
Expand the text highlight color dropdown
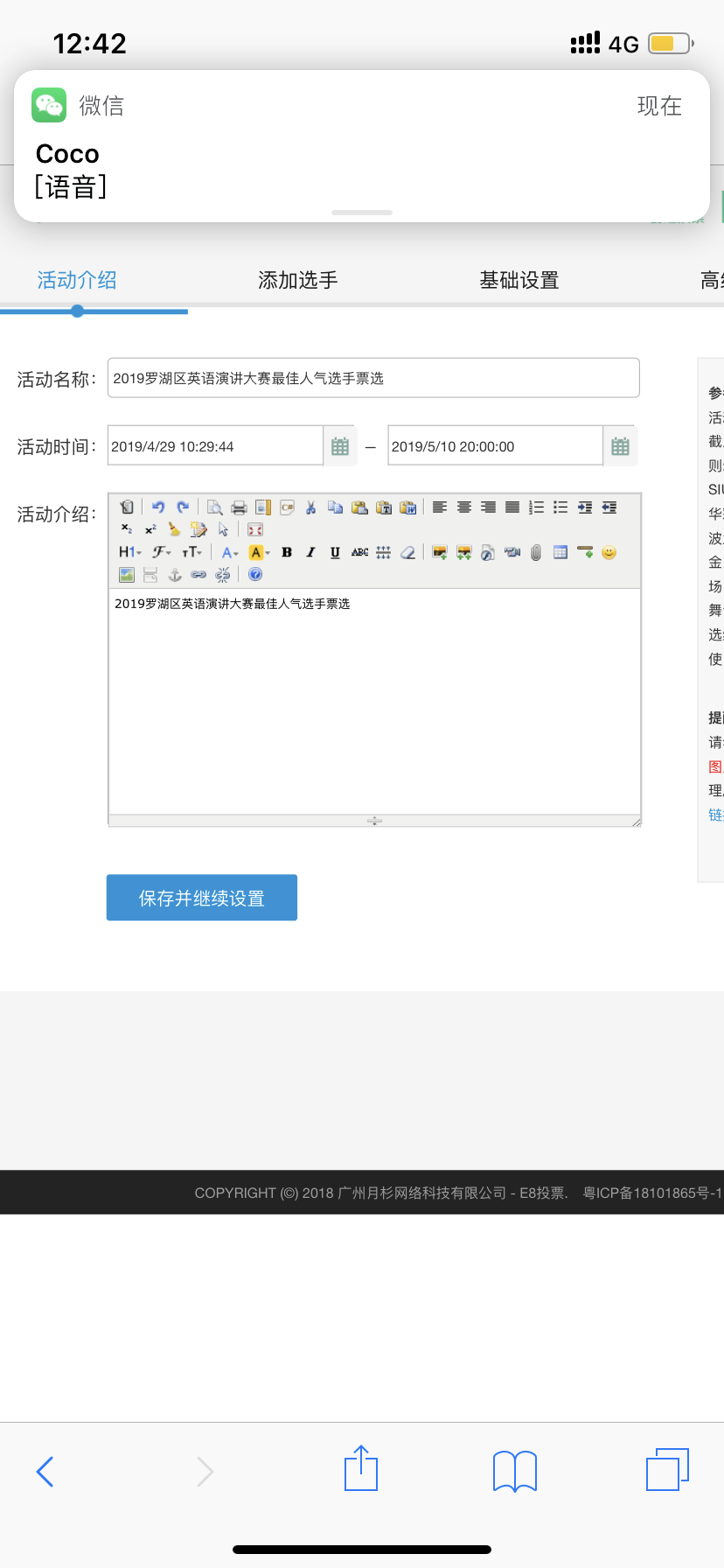pos(260,552)
